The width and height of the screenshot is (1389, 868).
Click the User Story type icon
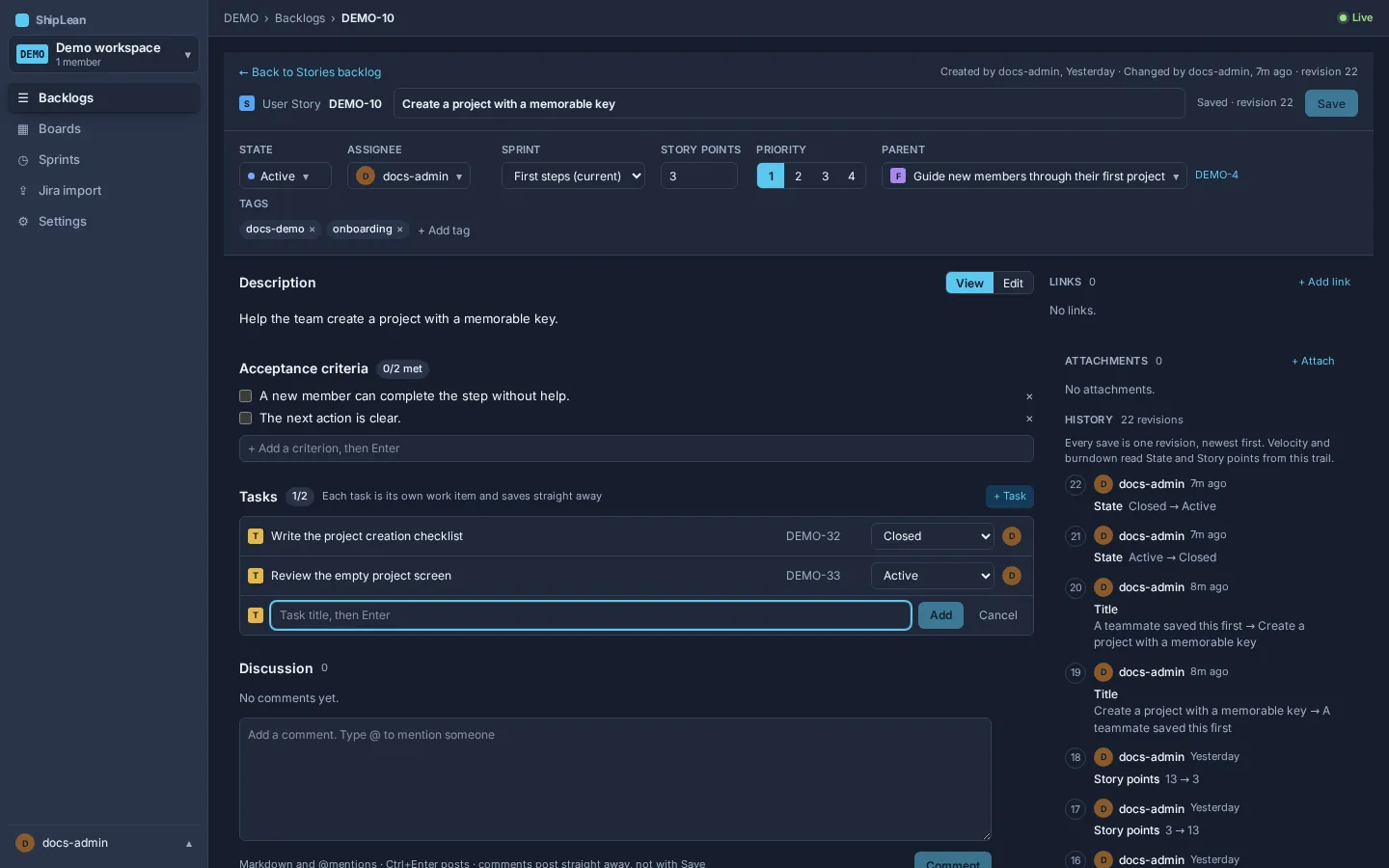[247, 104]
